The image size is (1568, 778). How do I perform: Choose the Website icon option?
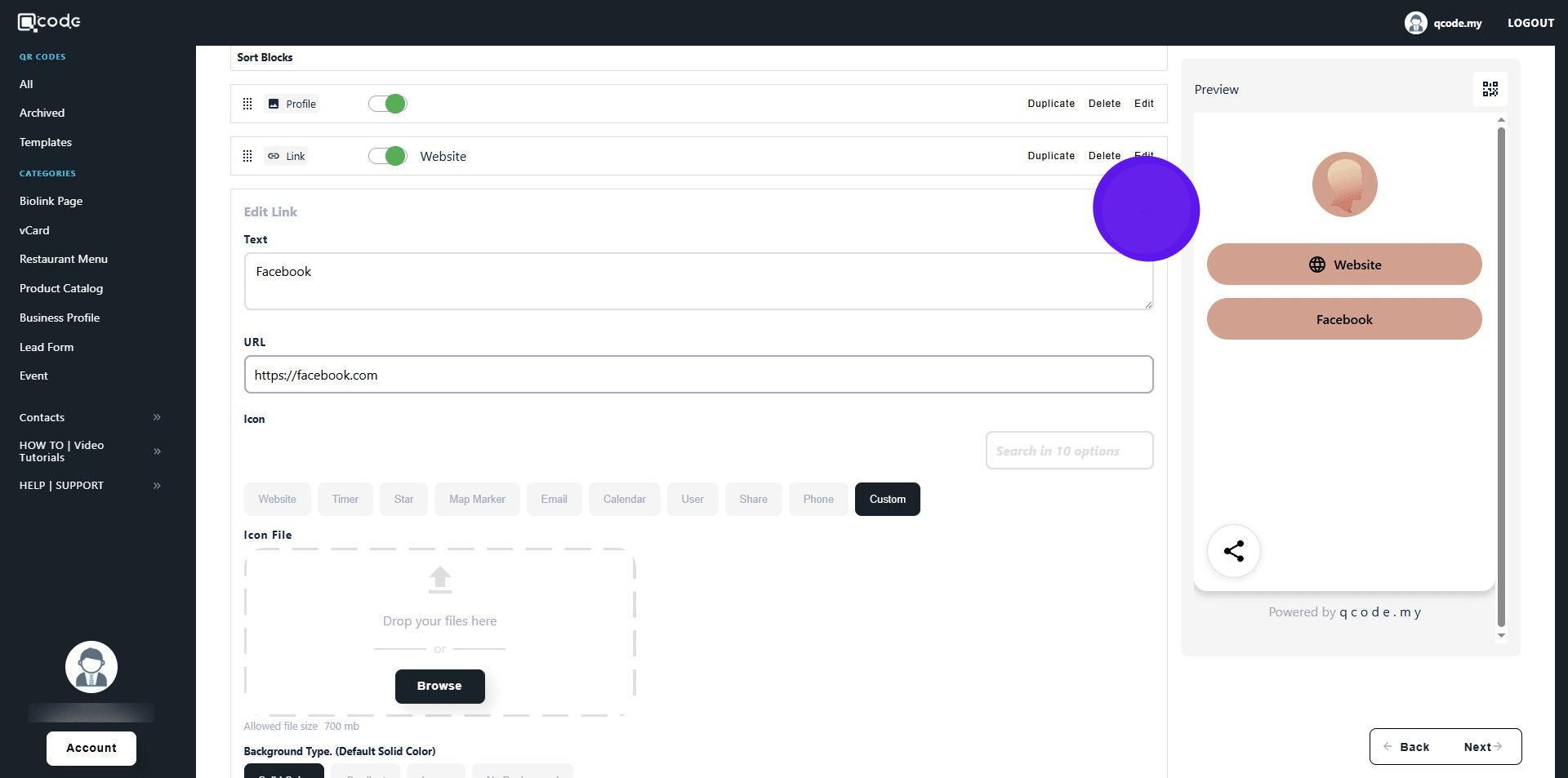[277, 500]
